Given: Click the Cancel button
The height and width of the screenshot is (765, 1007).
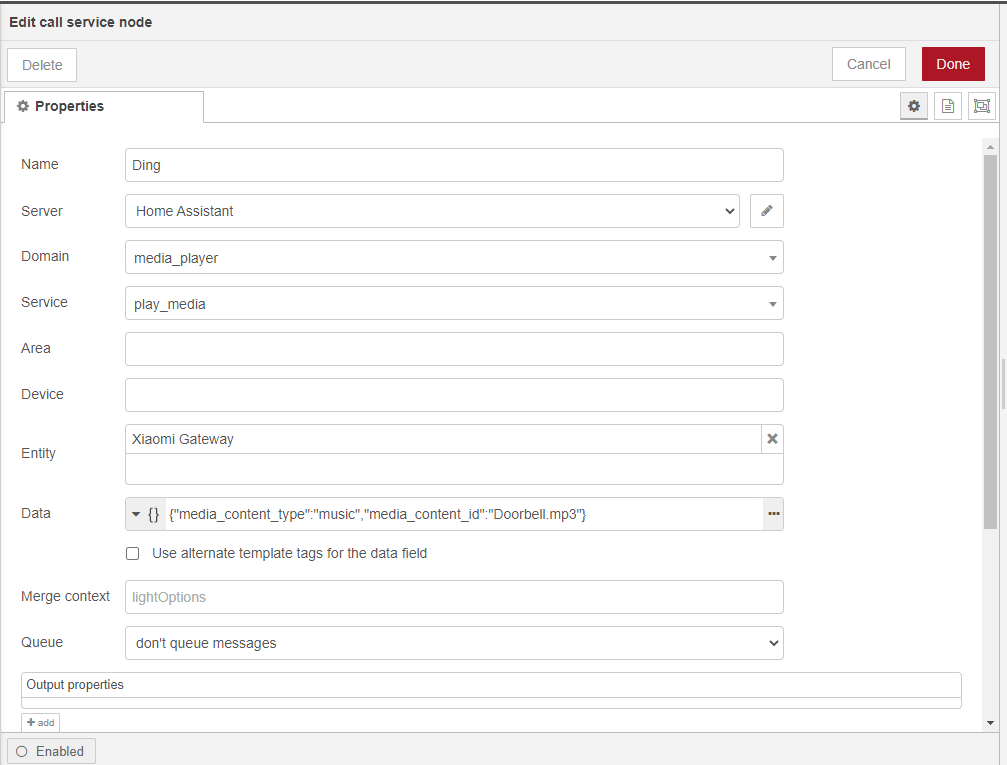Looking at the screenshot, I should 868,64.
